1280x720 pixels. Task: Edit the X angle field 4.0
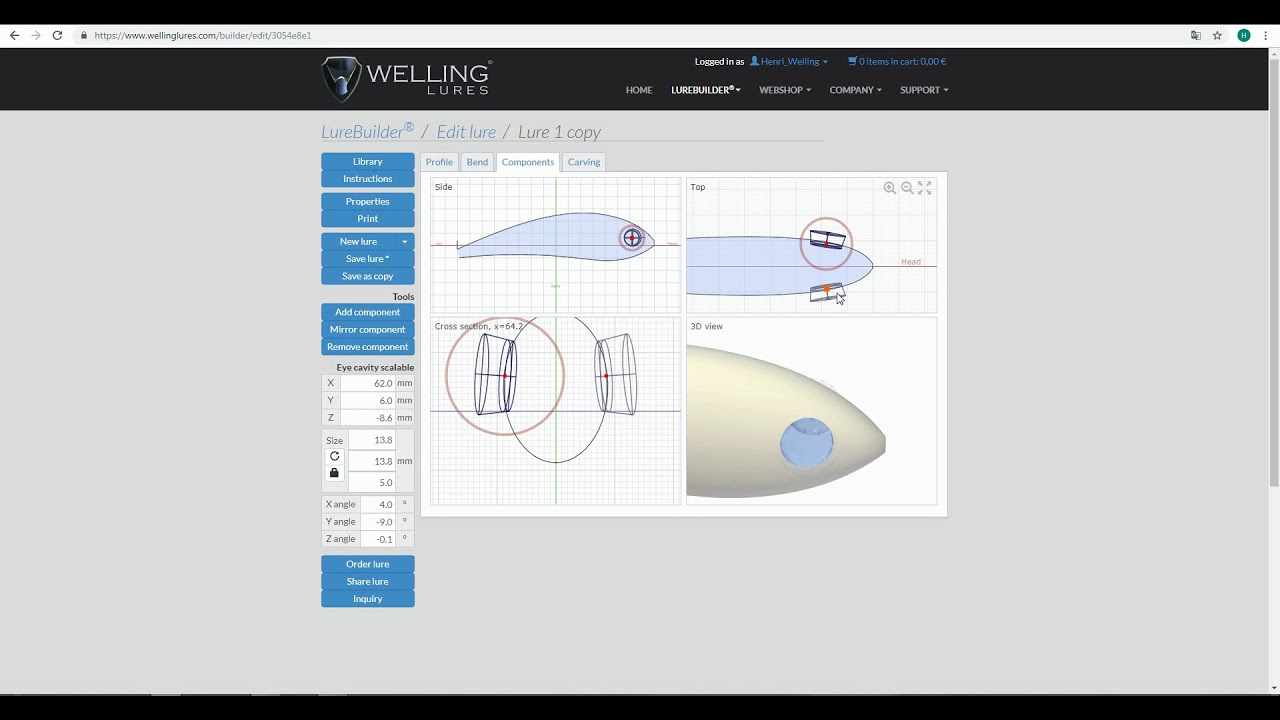[x=377, y=504]
